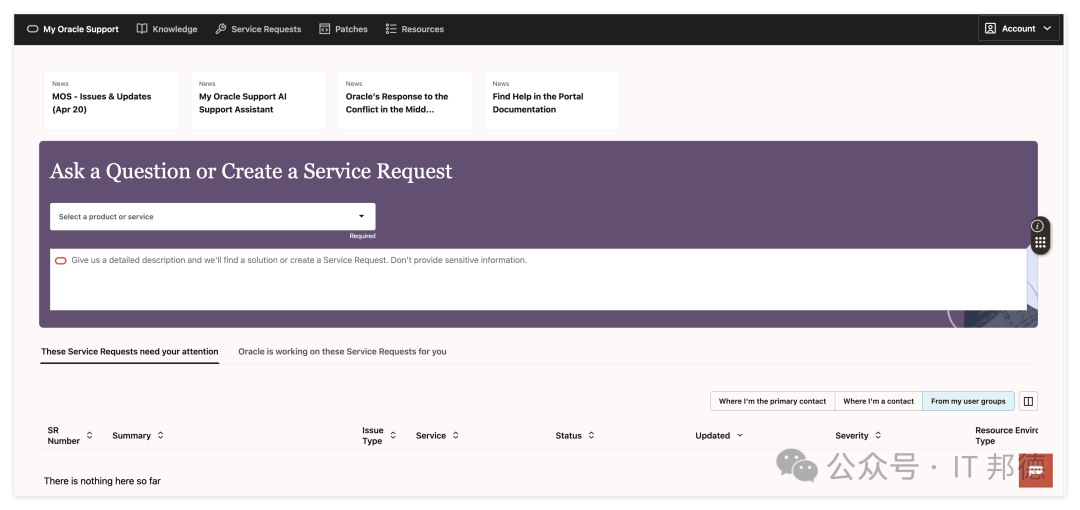
Task: Sort by Status column arrows
Action: (592, 436)
